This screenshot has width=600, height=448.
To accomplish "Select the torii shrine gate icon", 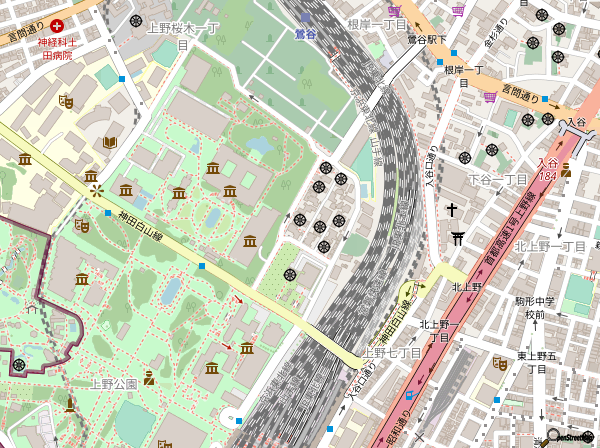I will coord(458,237).
